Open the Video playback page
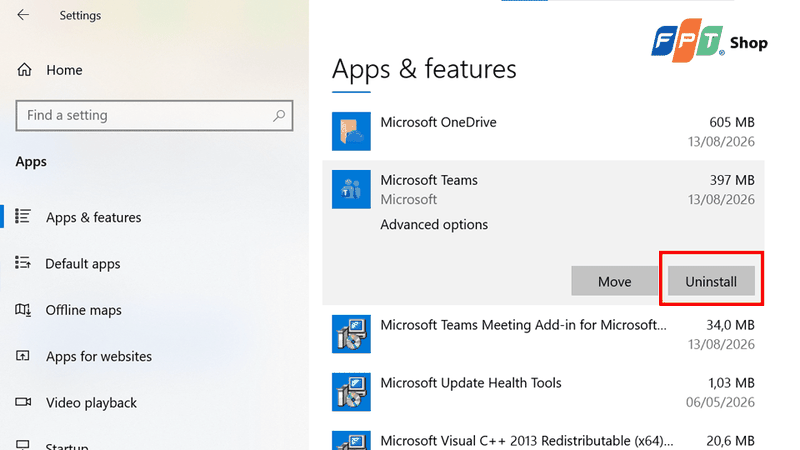 point(91,403)
